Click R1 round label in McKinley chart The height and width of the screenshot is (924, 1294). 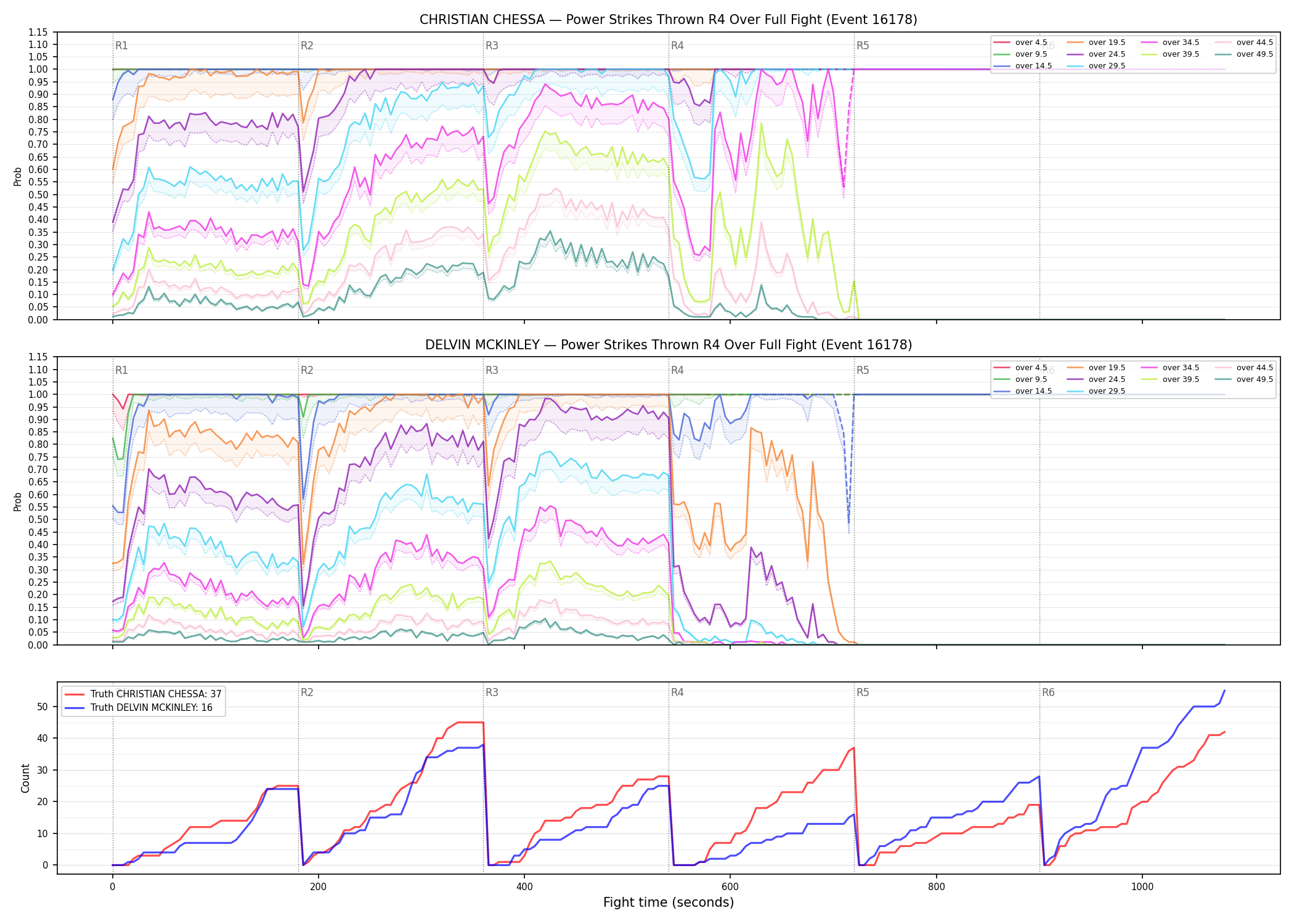coord(121,370)
